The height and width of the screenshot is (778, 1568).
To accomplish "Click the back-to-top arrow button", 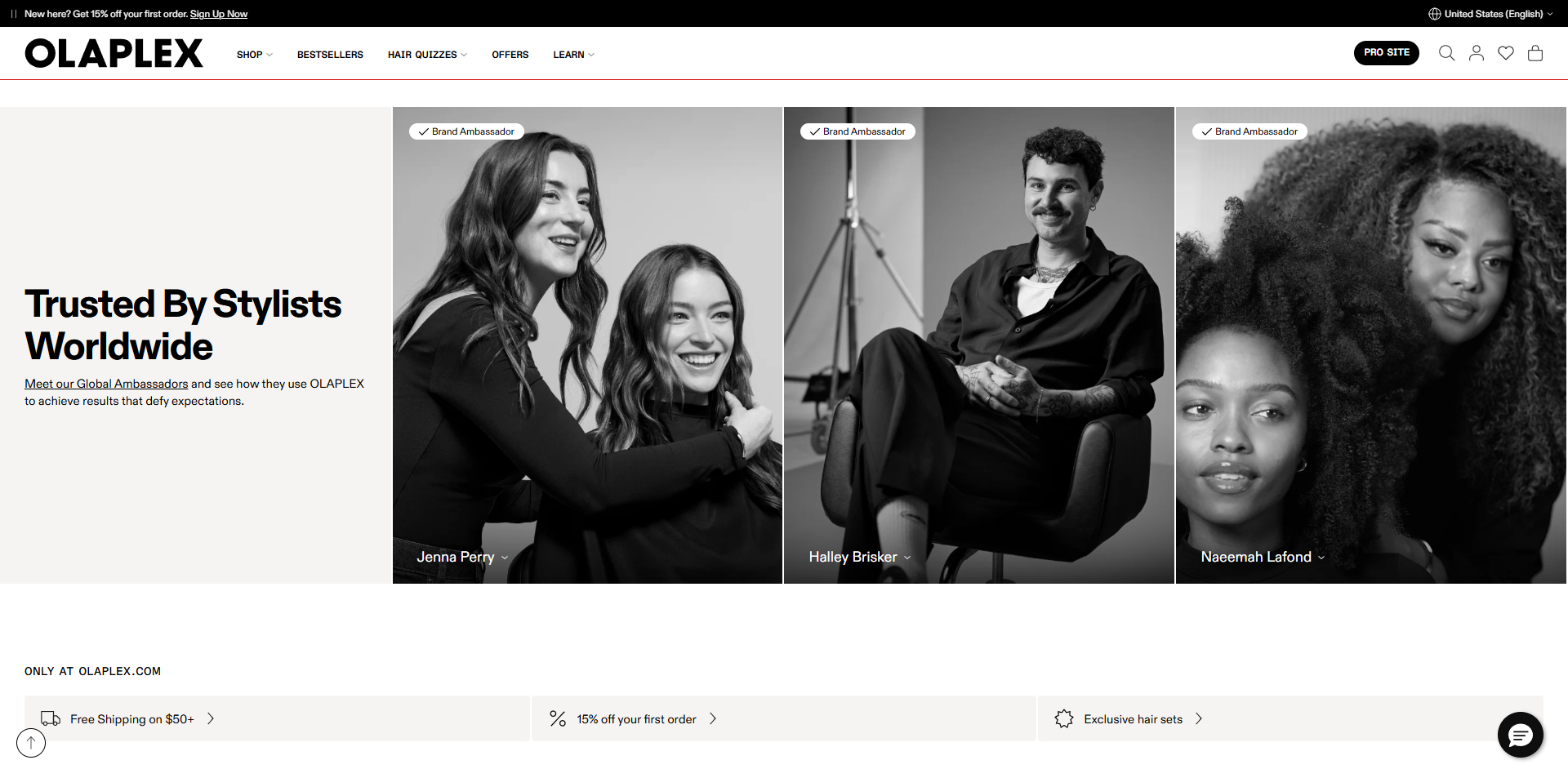I will pos(31,743).
